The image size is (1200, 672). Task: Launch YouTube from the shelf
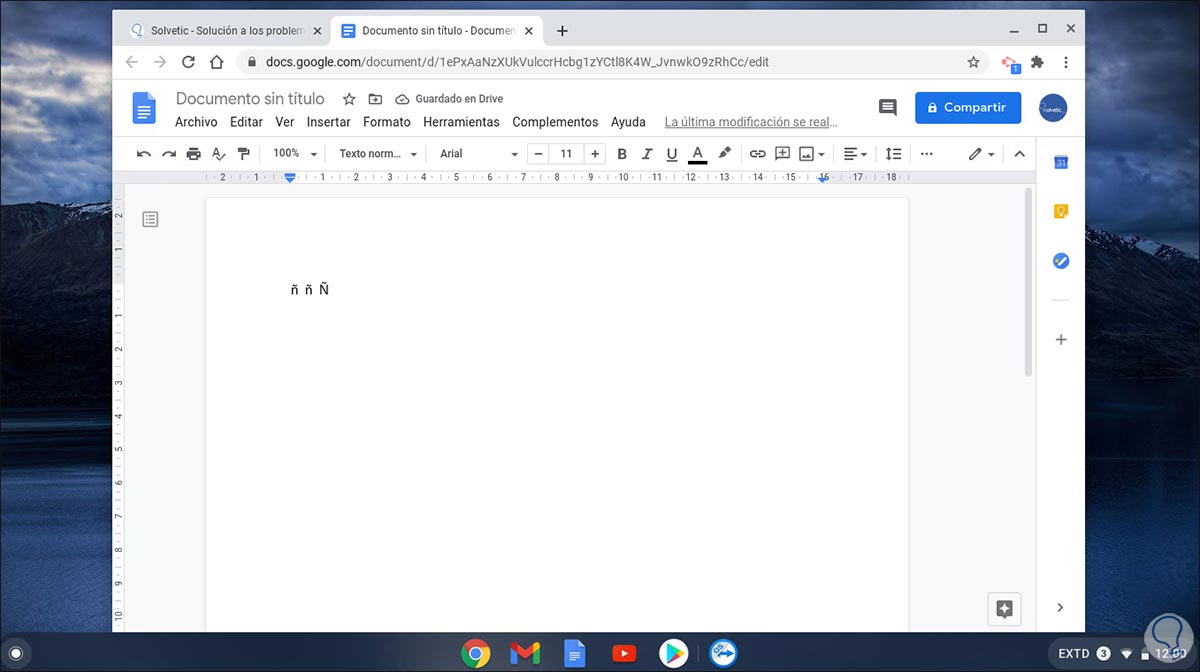(x=624, y=654)
